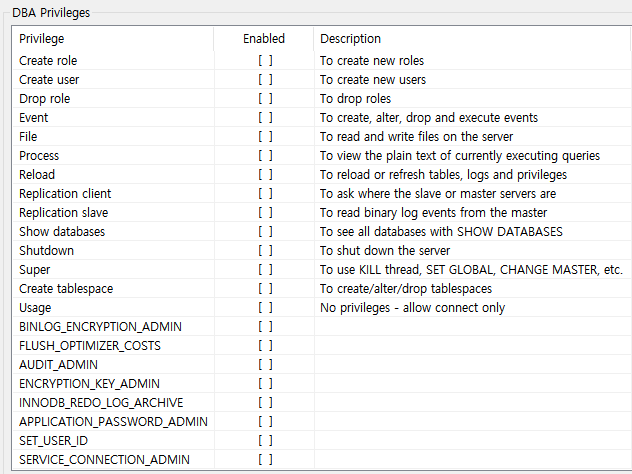Select the AUDIT_ADMIN privilege name
Viewport: 632px width, 474px height.
click(x=58, y=364)
